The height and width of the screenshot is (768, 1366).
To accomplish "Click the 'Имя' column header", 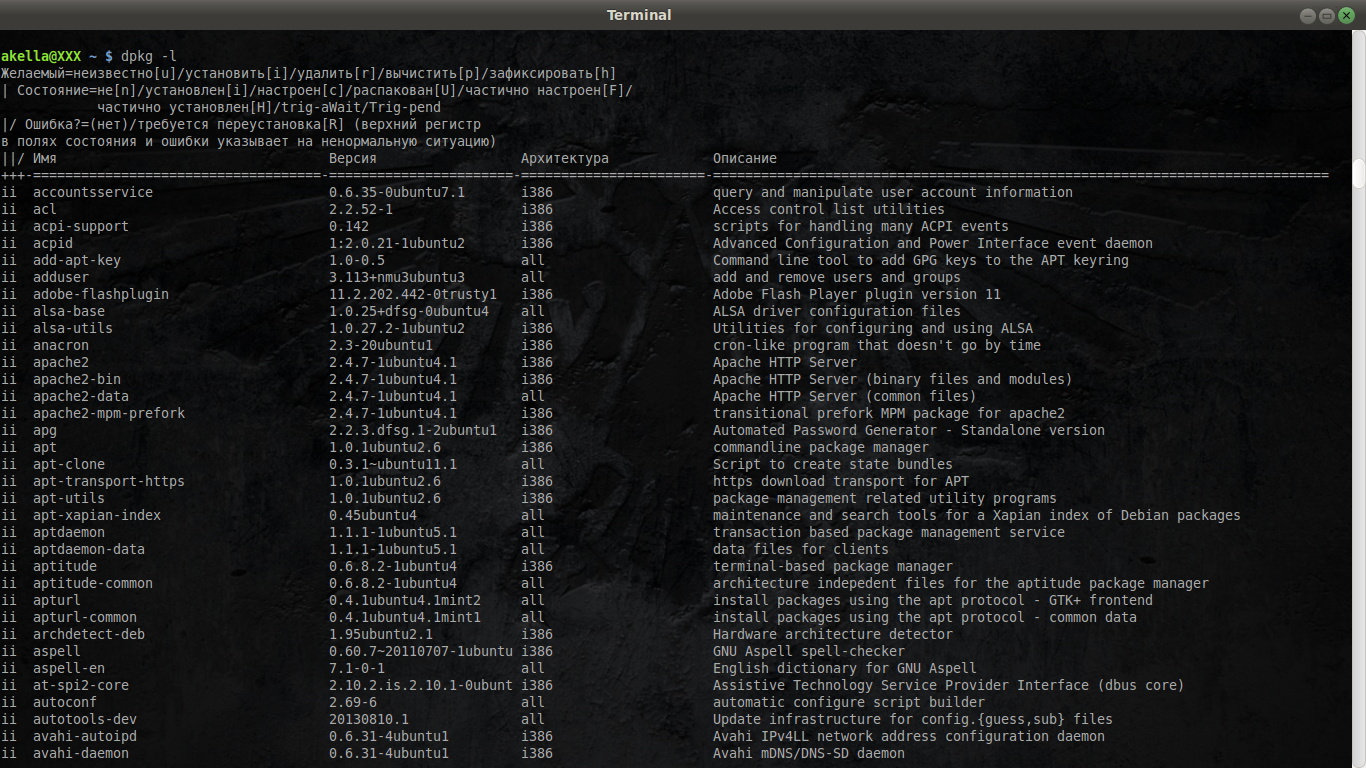I will tap(45, 158).
